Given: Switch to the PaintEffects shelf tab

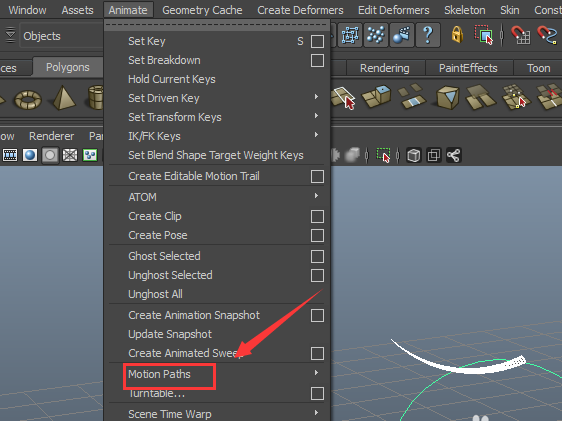Looking at the screenshot, I should [468, 68].
